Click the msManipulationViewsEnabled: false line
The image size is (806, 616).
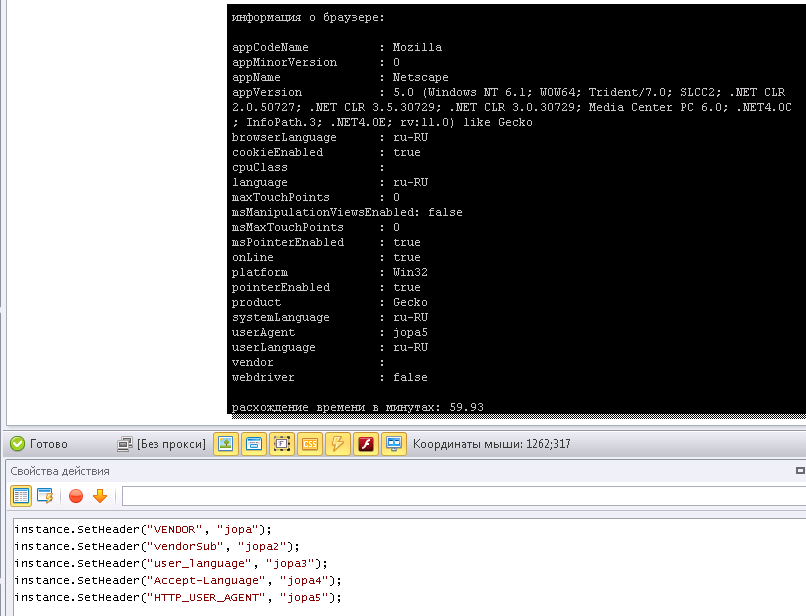click(347, 212)
